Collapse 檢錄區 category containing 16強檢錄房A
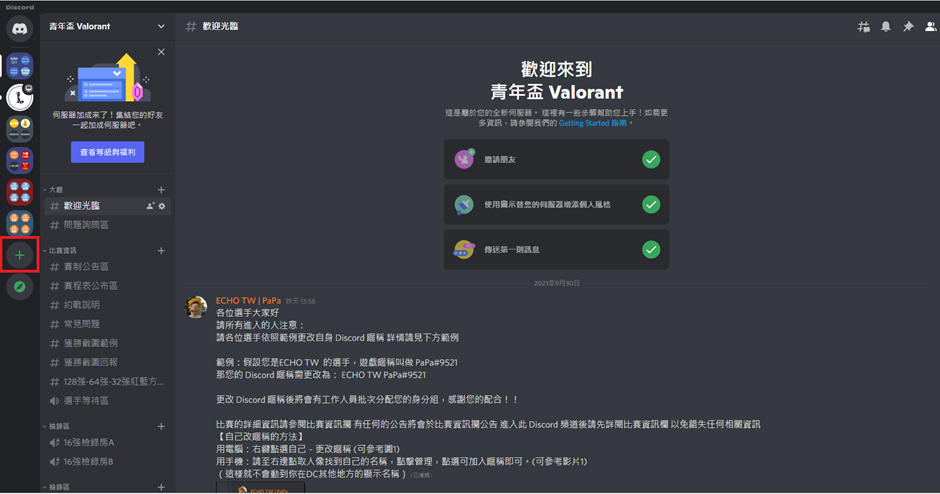 [56, 426]
